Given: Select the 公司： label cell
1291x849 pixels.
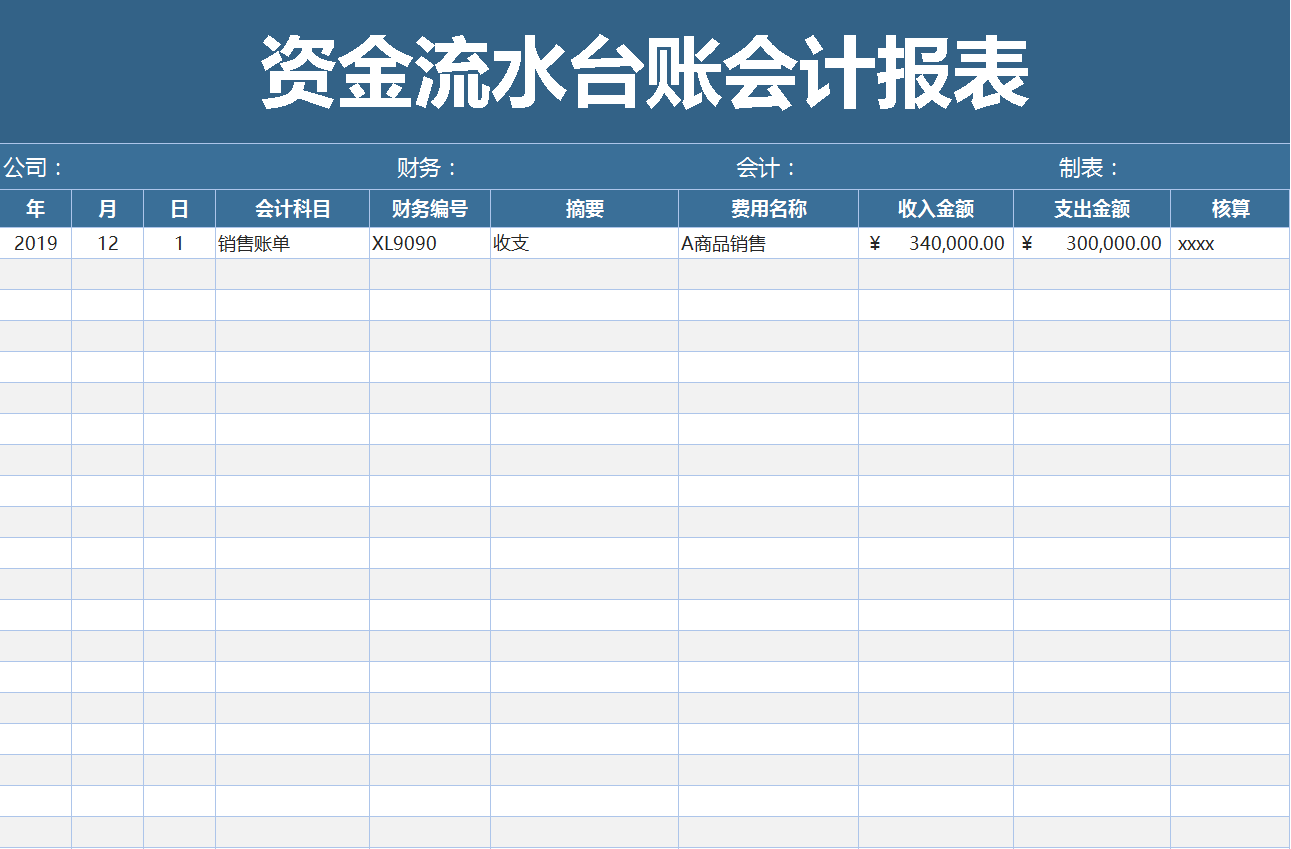Looking at the screenshot, I should pyautogui.click(x=35, y=168).
